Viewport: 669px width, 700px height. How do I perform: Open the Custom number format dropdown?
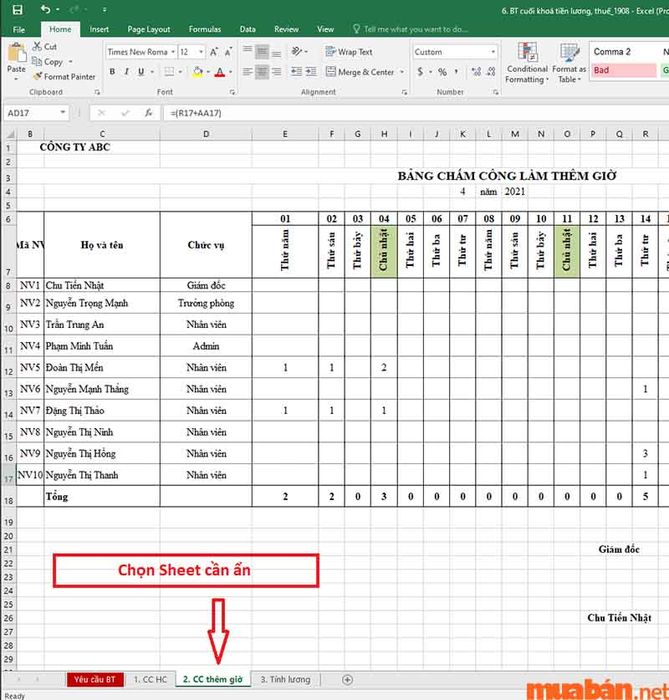pyautogui.click(x=493, y=52)
